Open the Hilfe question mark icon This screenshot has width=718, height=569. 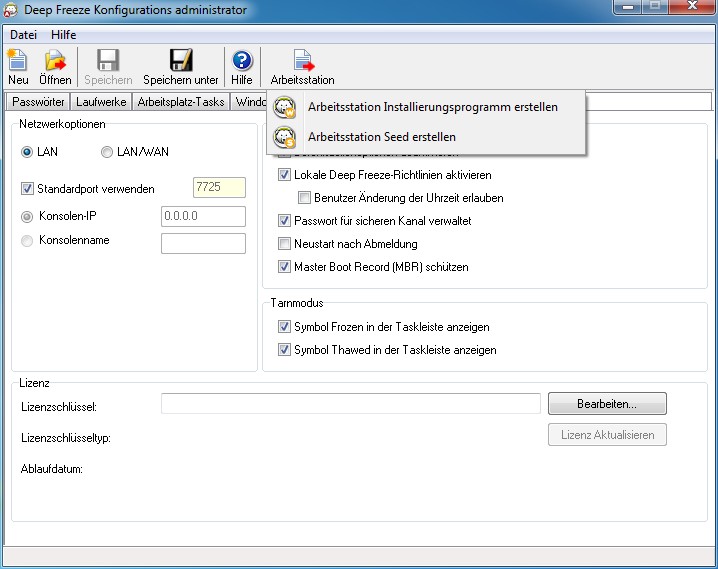coord(242,60)
